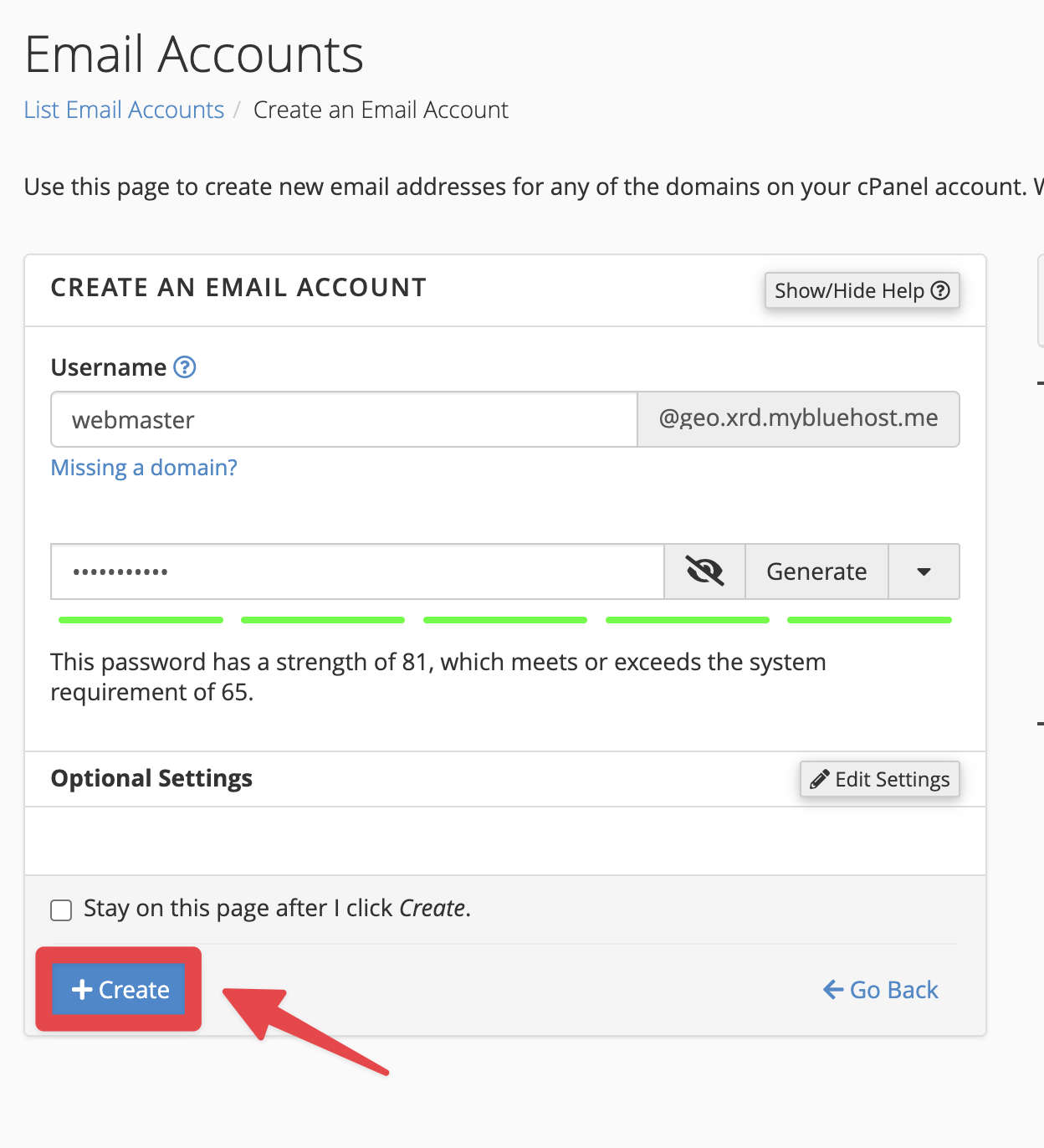
Task: Click the pencil icon on Edit Settings
Action: click(820, 779)
